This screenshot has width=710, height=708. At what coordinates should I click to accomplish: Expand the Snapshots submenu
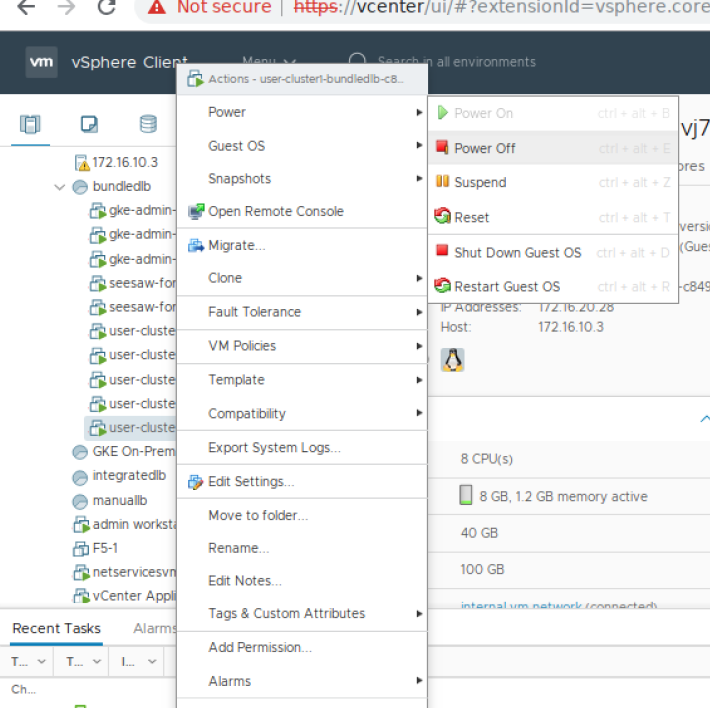[240, 178]
